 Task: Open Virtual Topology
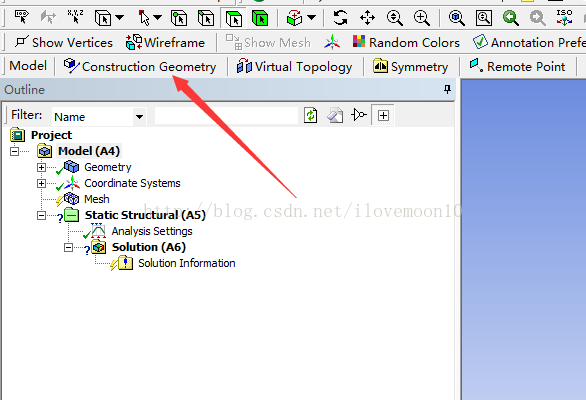tap(294, 67)
